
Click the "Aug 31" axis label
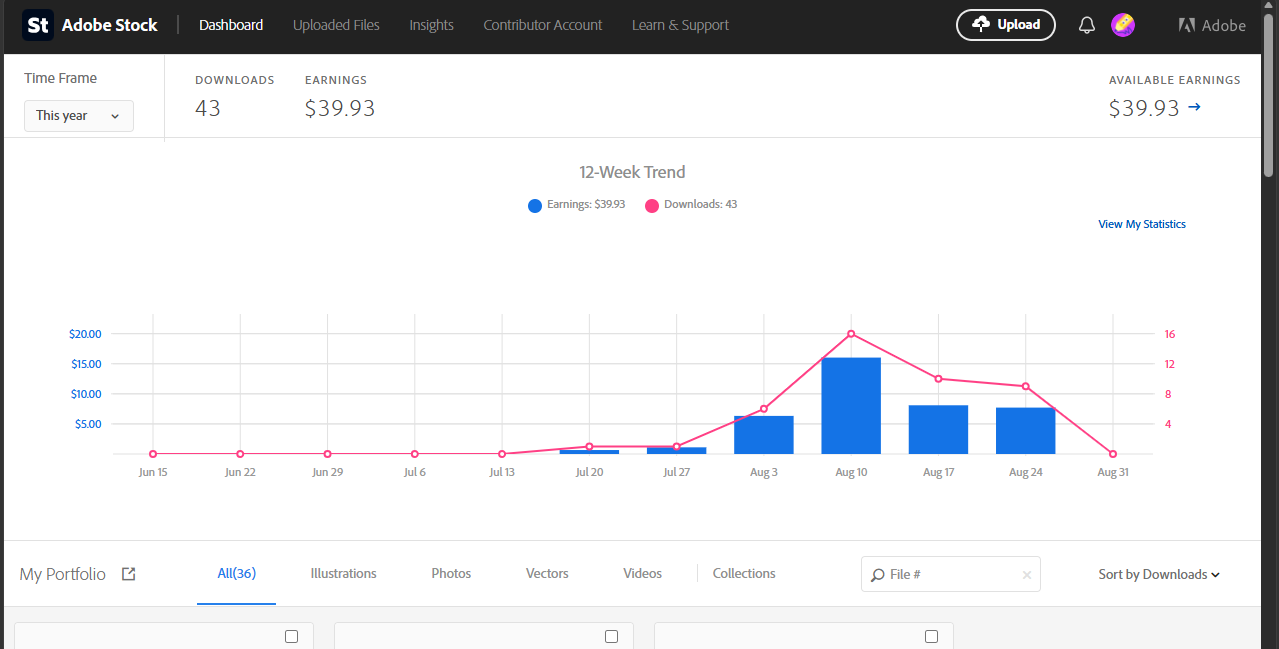click(x=1113, y=472)
